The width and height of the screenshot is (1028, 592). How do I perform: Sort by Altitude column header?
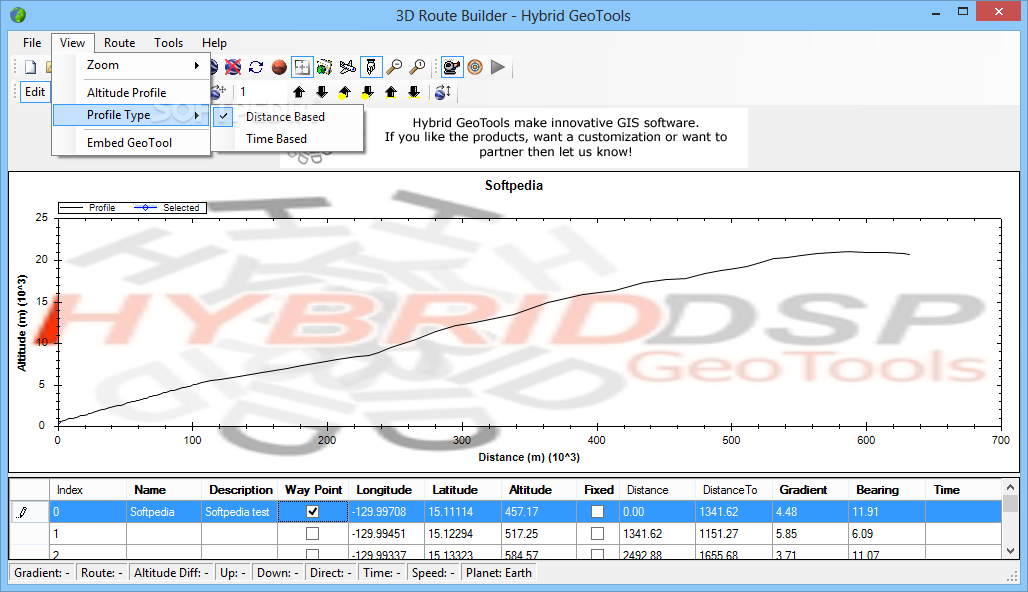(x=538, y=490)
